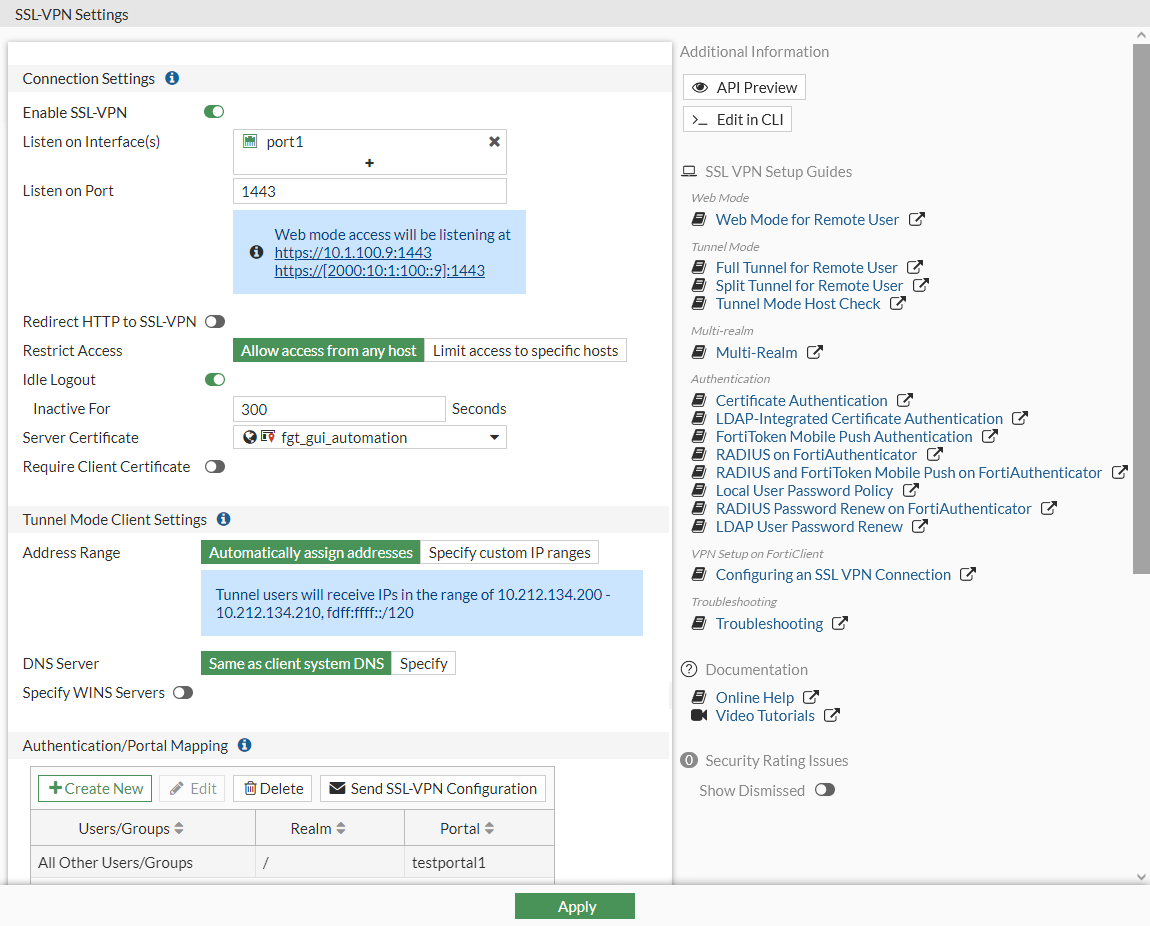Screen dimensions: 1150x926
Task: Open the Edit in CLI console icon
Action: (700, 118)
